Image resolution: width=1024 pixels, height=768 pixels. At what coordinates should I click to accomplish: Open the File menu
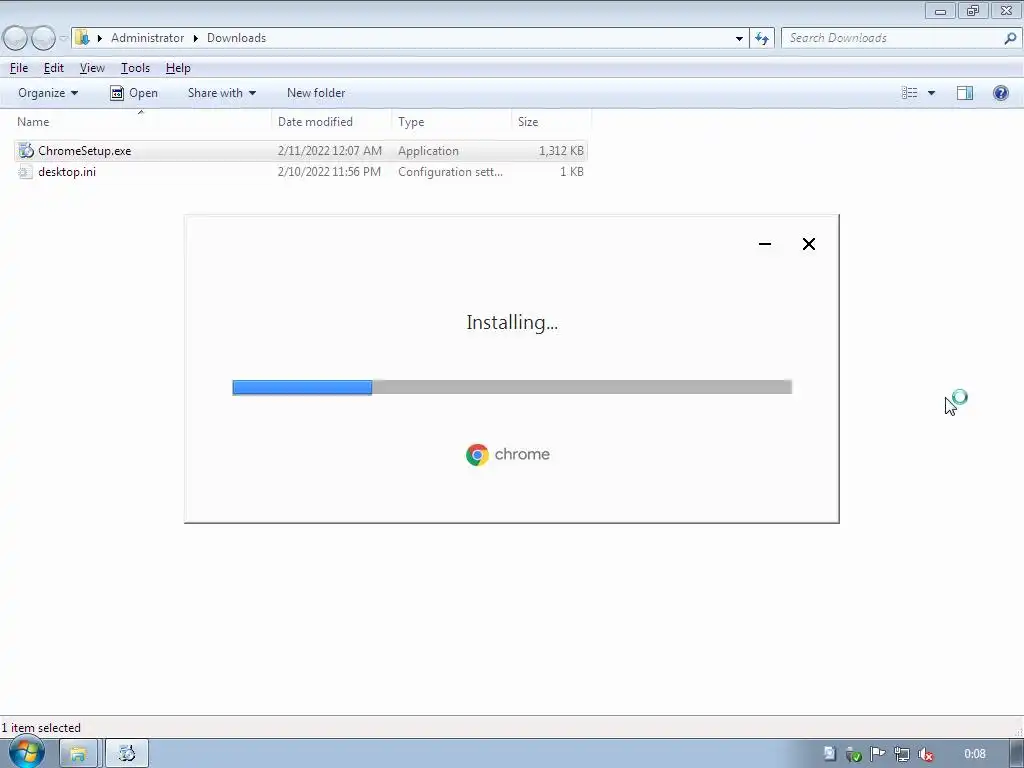(19, 68)
